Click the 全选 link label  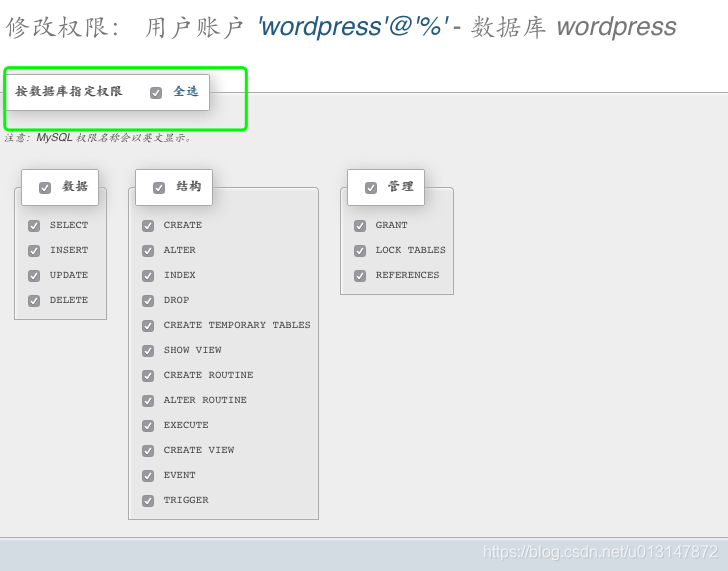coord(186,91)
